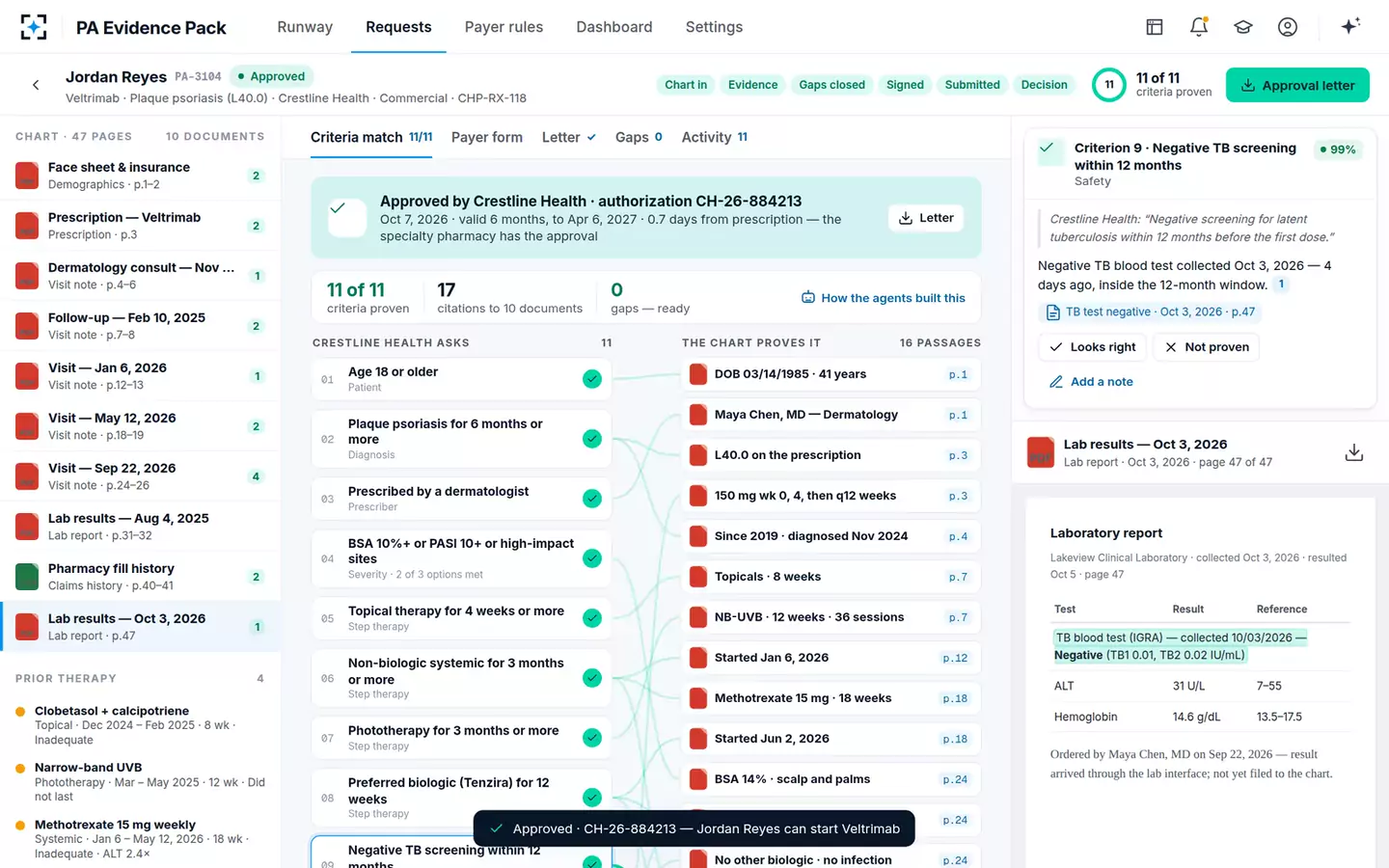This screenshot has width=1389, height=868.
Task: Open the user profile icon
Action: point(1288,27)
